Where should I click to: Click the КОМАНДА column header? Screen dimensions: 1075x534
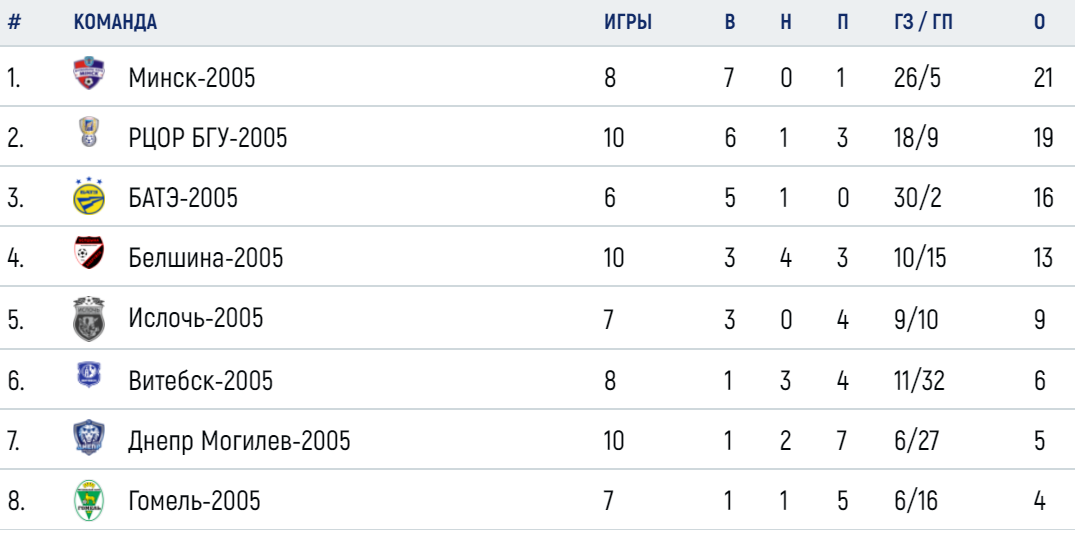tap(115, 22)
